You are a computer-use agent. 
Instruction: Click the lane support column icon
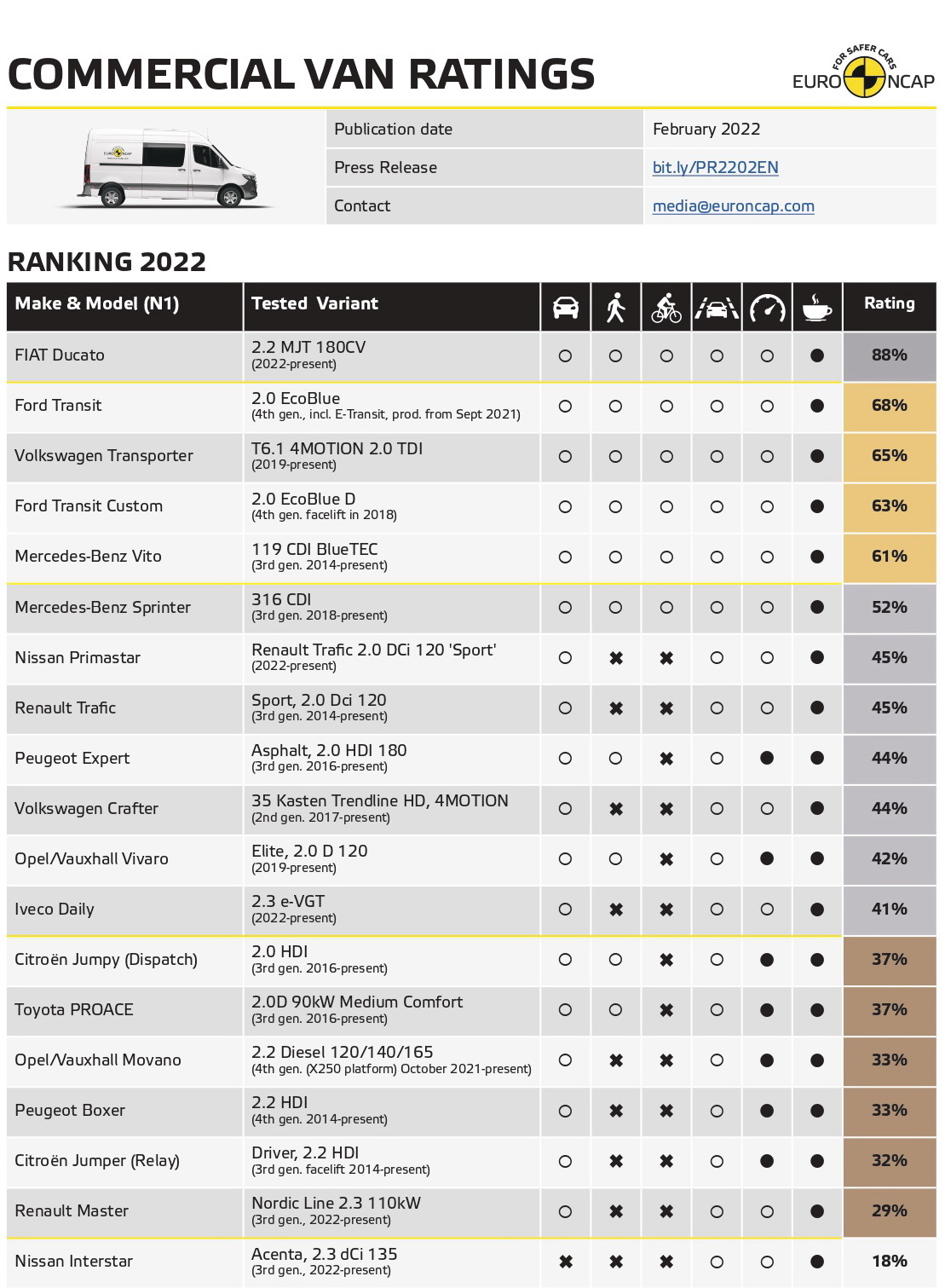[x=717, y=308]
